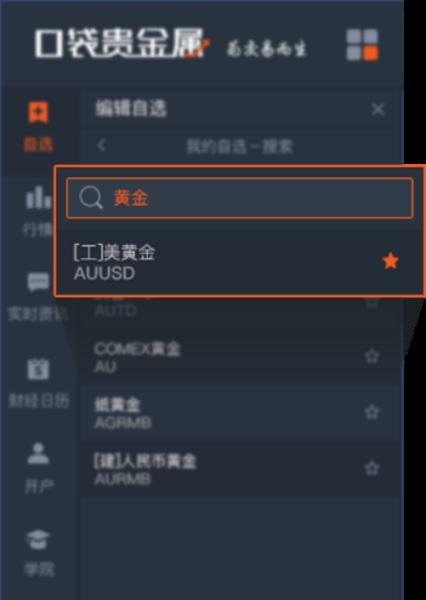426x600 pixels.
Task: Click the 口袋贵金属 logo
Action: (121, 43)
